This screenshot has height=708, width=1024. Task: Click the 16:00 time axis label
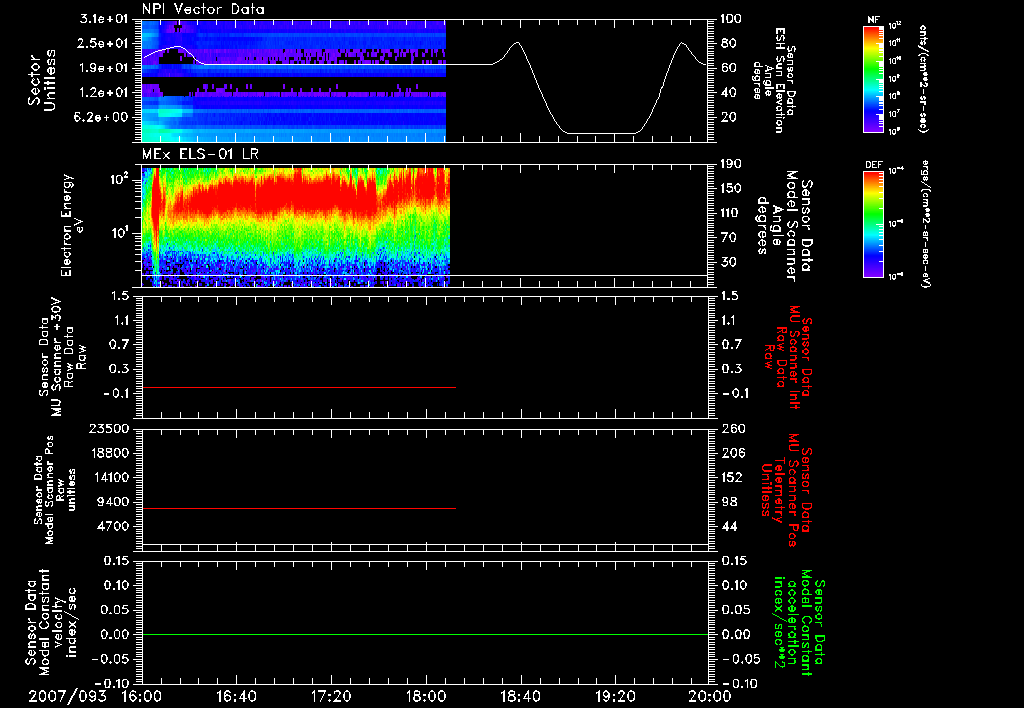click(142, 696)
